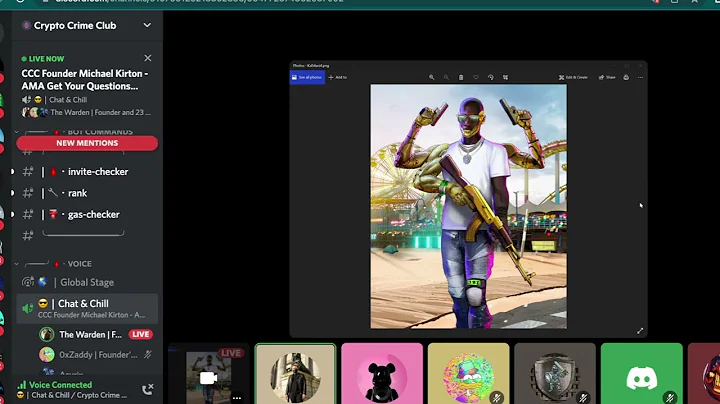The image size is (720, 404).
Task: Zoom in on the photo
Action: (x=432, y=77)
